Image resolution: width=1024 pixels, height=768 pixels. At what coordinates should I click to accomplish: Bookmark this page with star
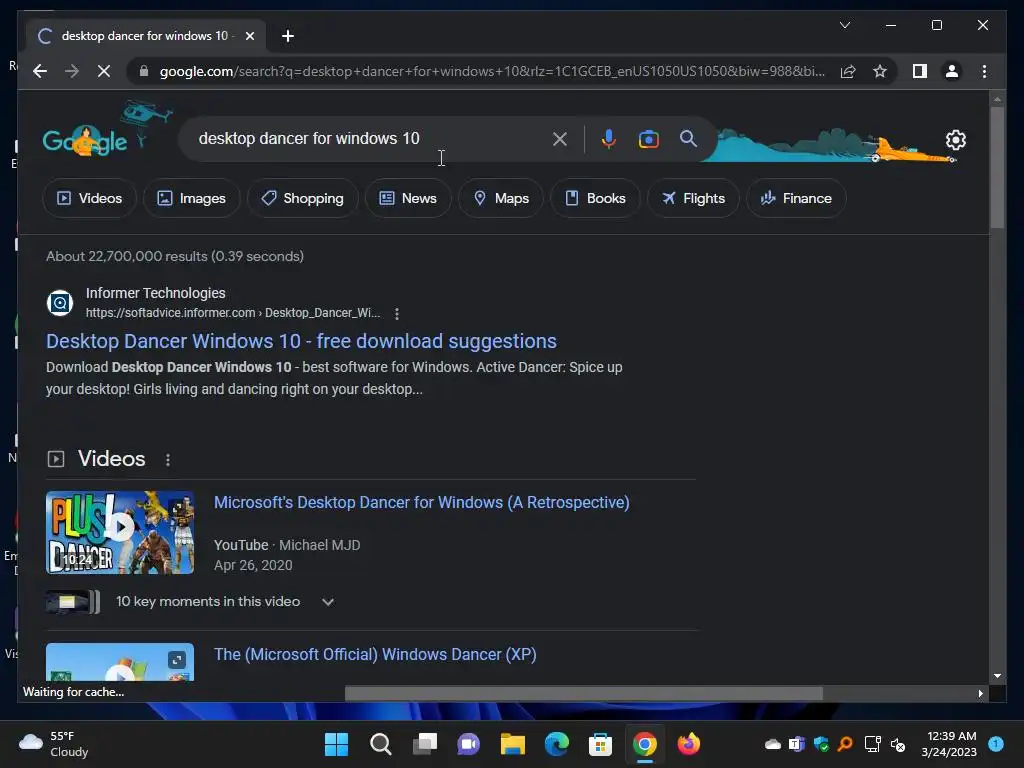click(880, 71)
